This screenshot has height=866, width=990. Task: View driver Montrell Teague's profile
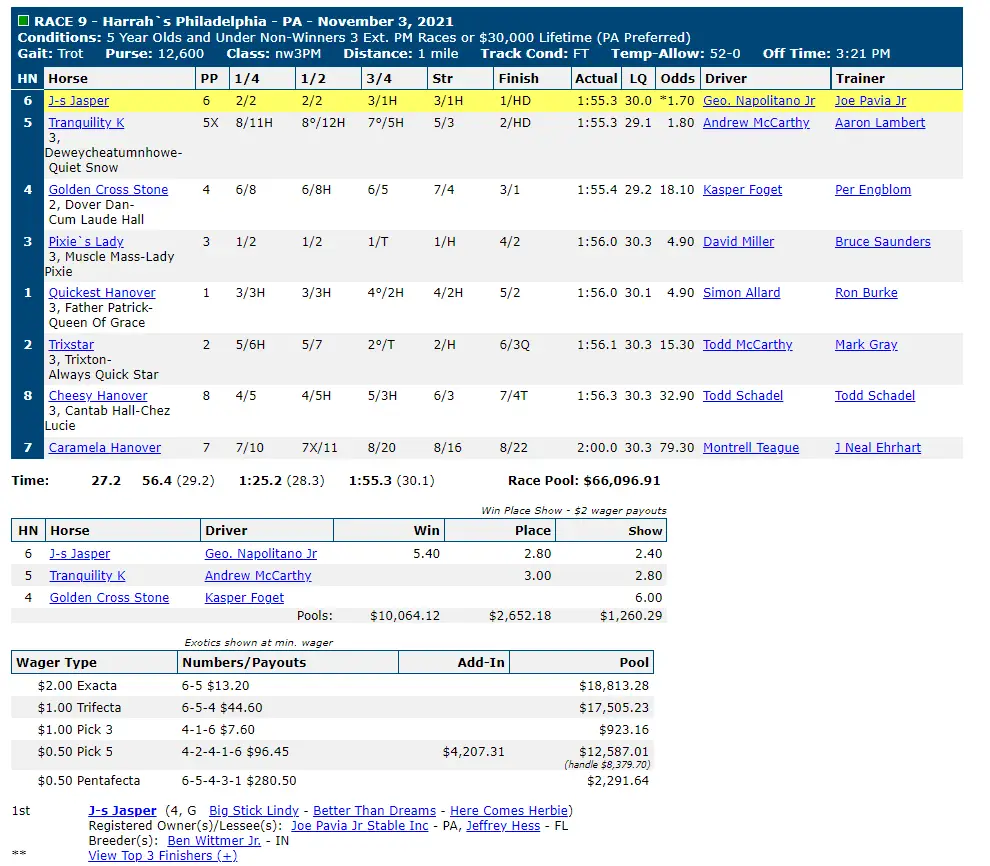pyautogui.click(x=751, y=448)
